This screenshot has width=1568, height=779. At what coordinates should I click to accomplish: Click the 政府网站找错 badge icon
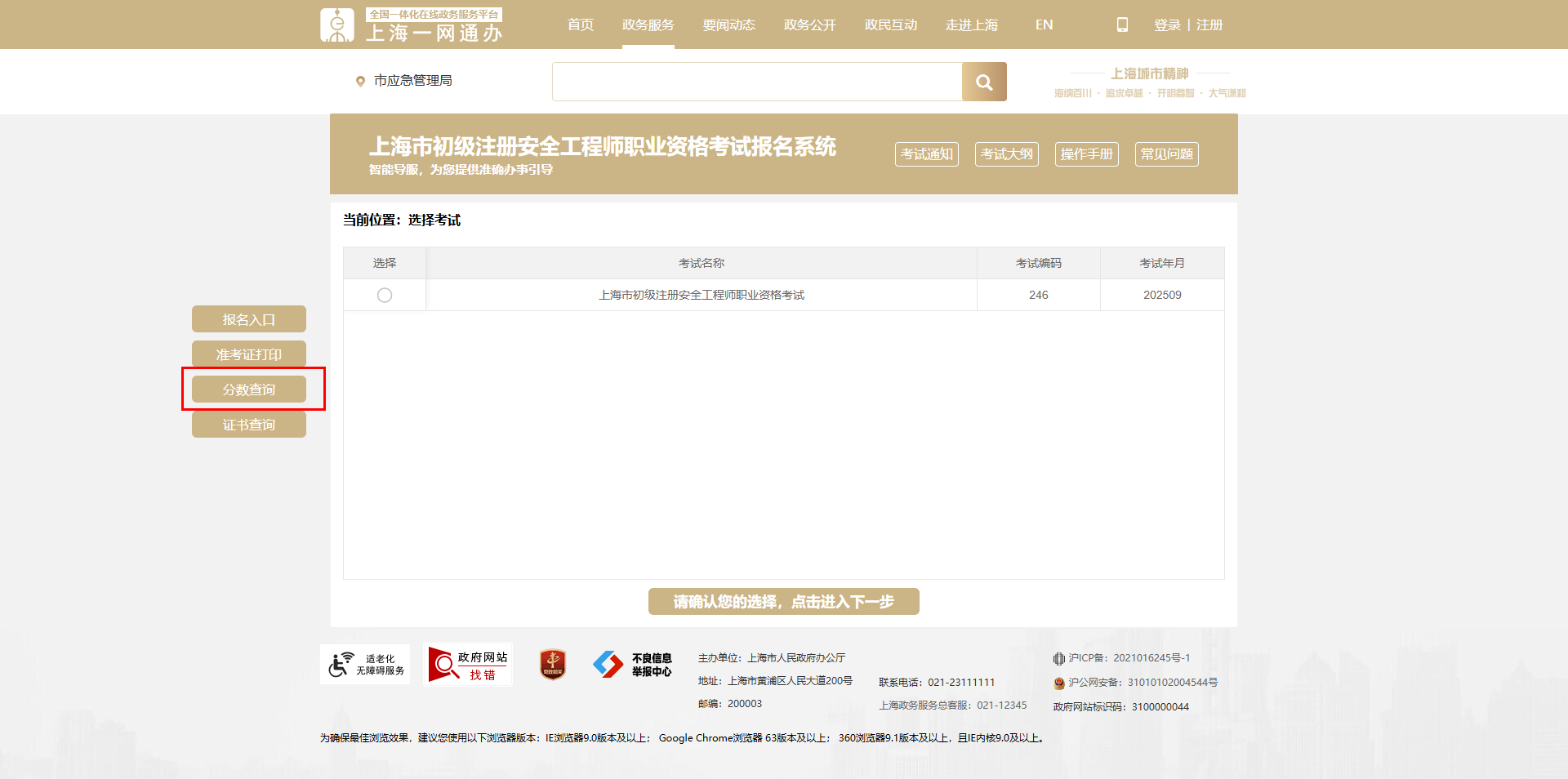468,665
